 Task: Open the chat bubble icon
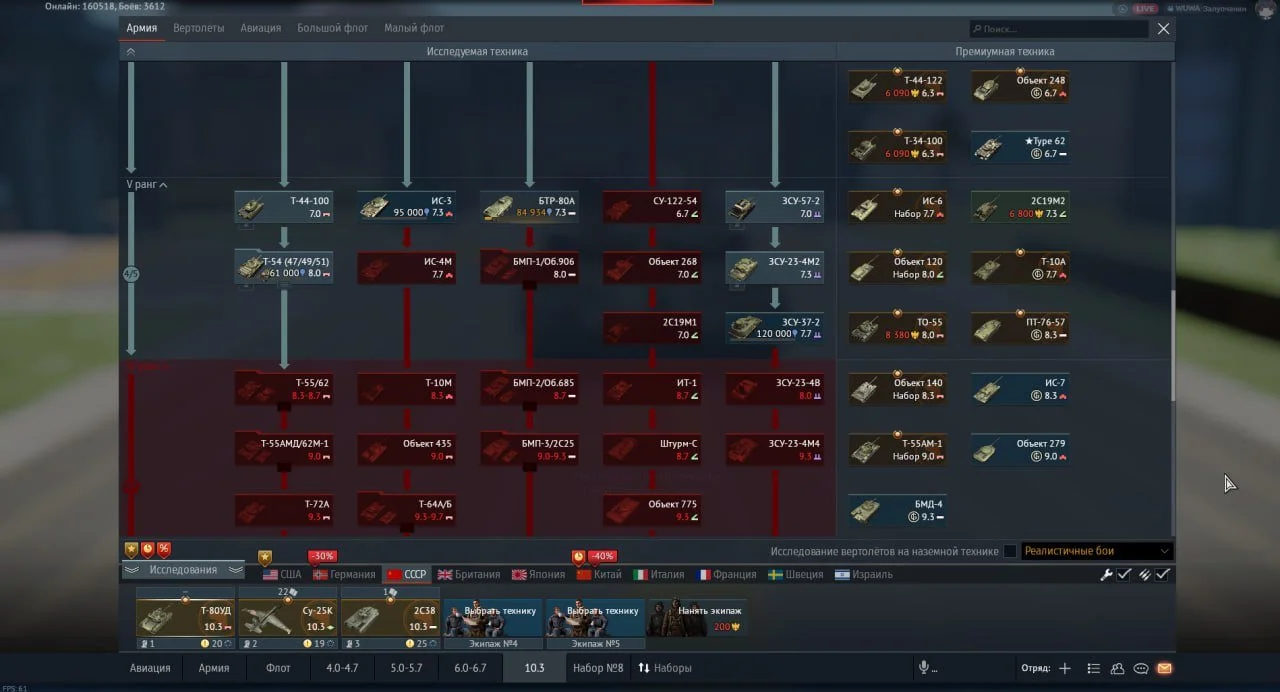[1141, 668]
